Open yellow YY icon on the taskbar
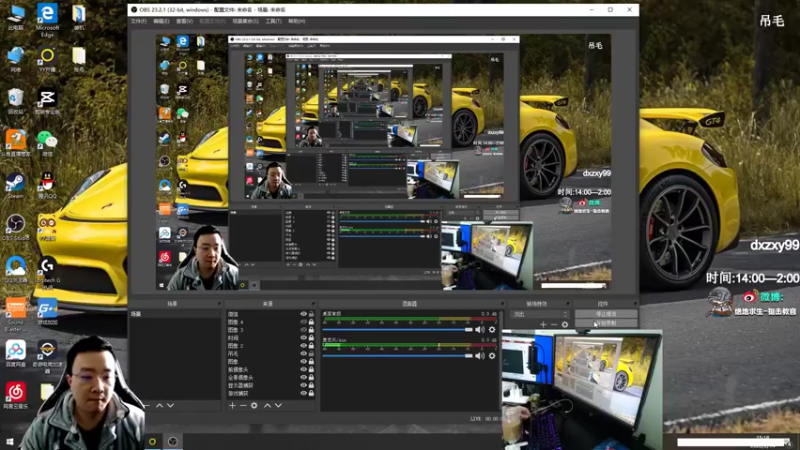Viewport: 800px width, 450px height. pyautogui.click(x=152, y=441)
